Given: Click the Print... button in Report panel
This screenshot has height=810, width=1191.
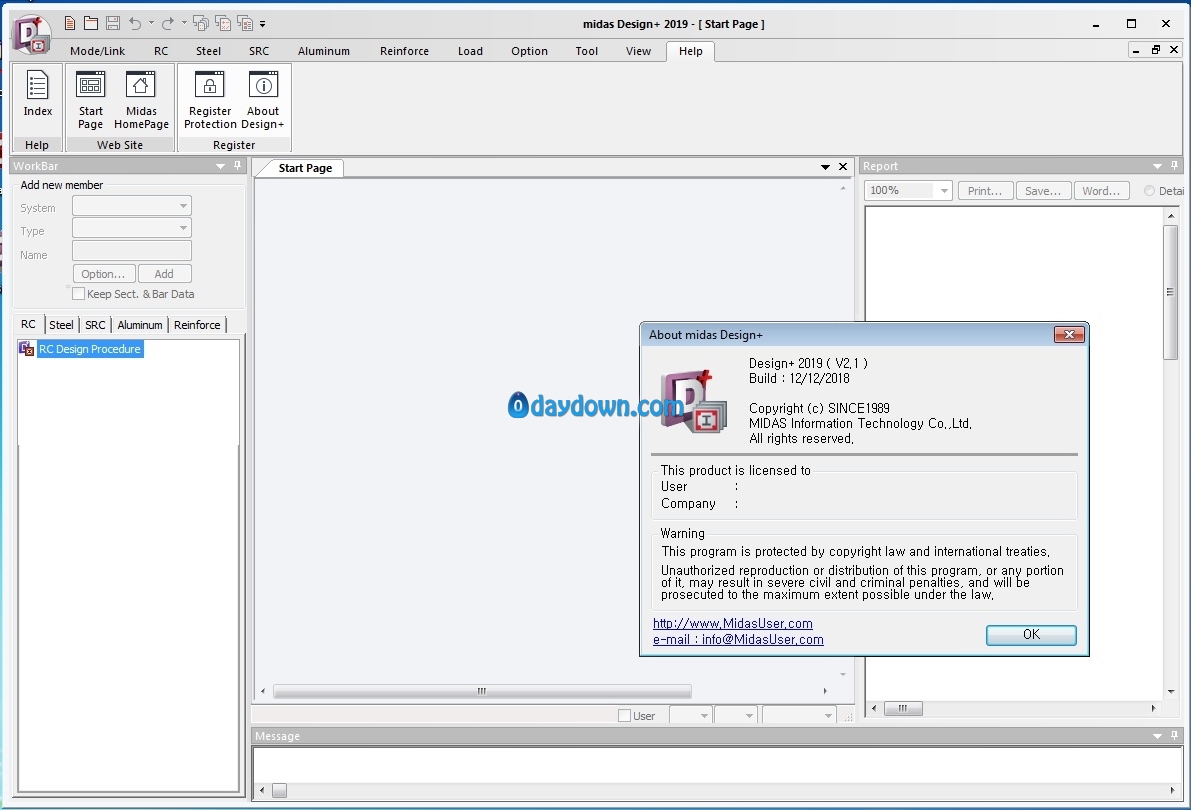Looking at the screenshot, I should point(984,191).
